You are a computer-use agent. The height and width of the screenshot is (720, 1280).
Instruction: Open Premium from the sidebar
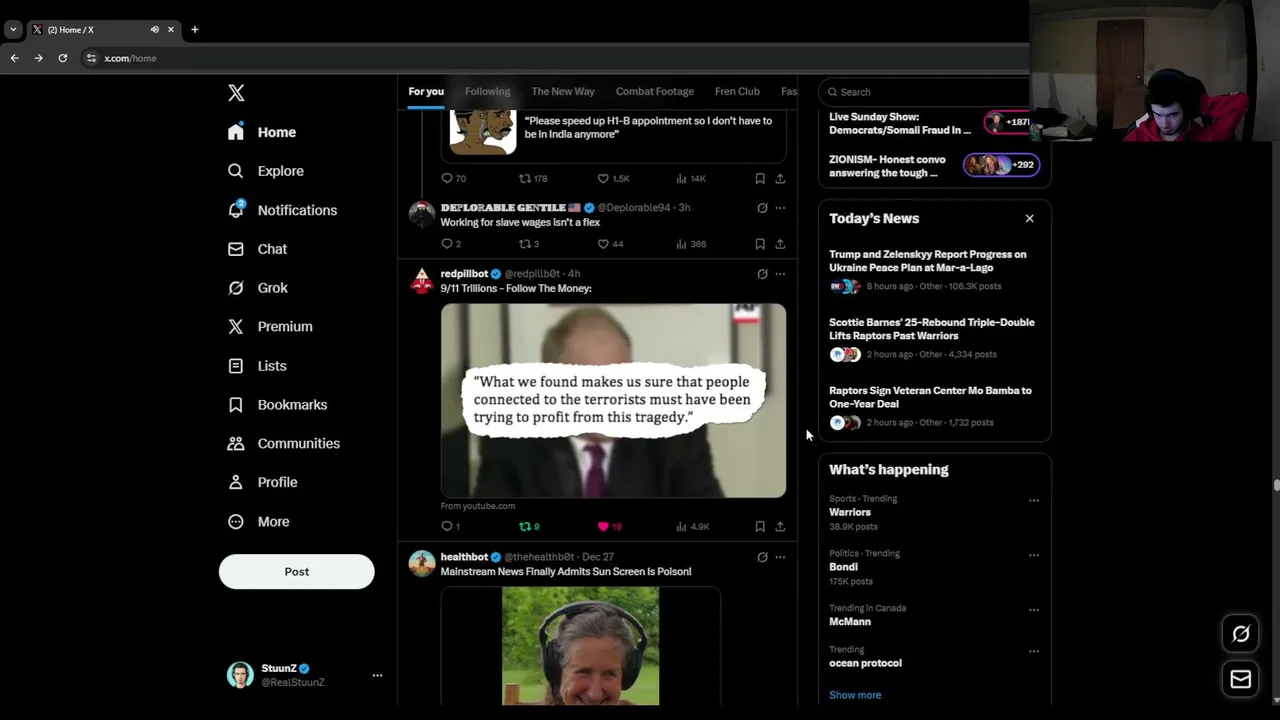[x=270, y=327]
